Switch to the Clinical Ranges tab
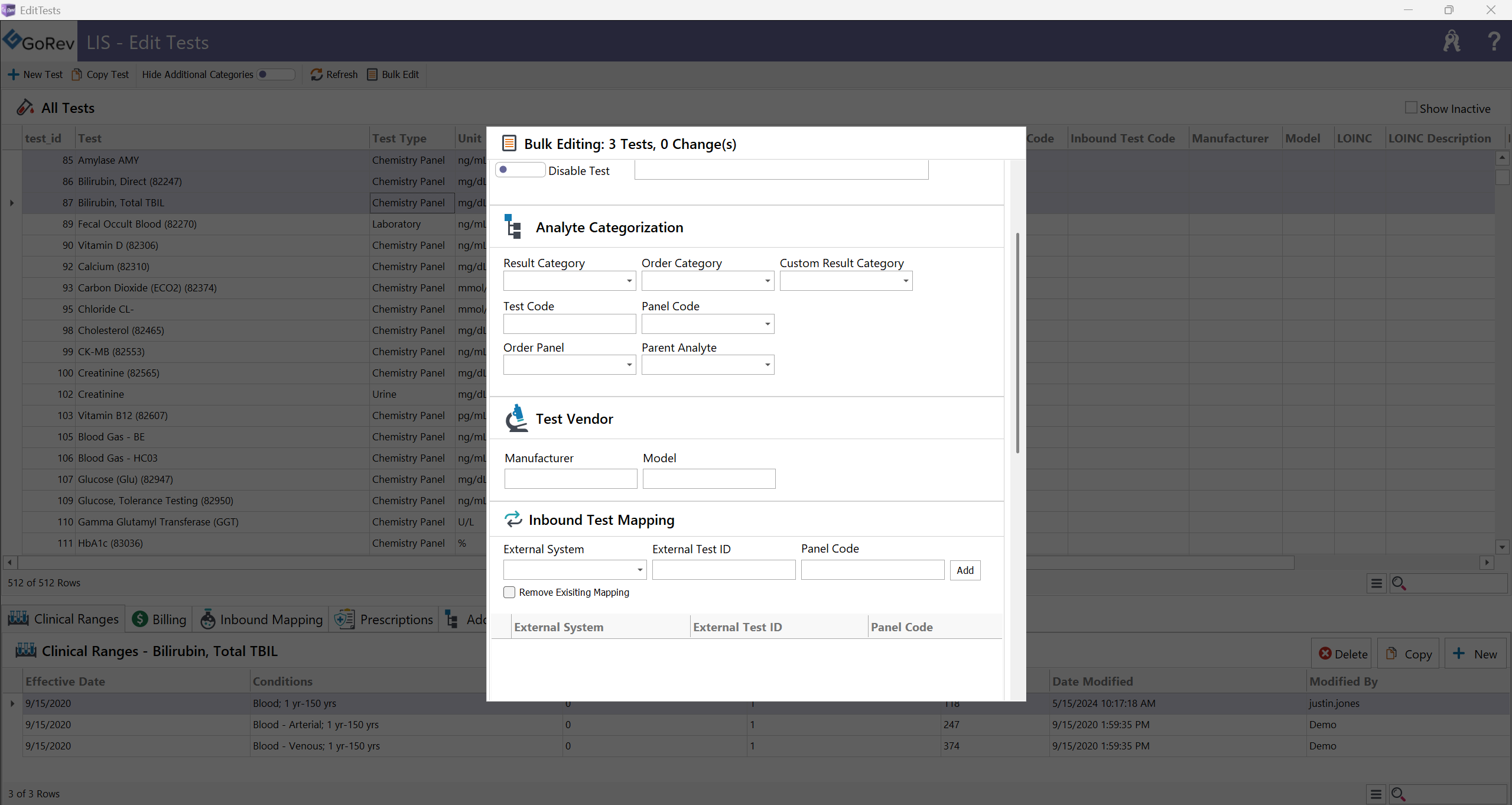Viewport: 1512px width, 805px height. click(x=63, y=619)
